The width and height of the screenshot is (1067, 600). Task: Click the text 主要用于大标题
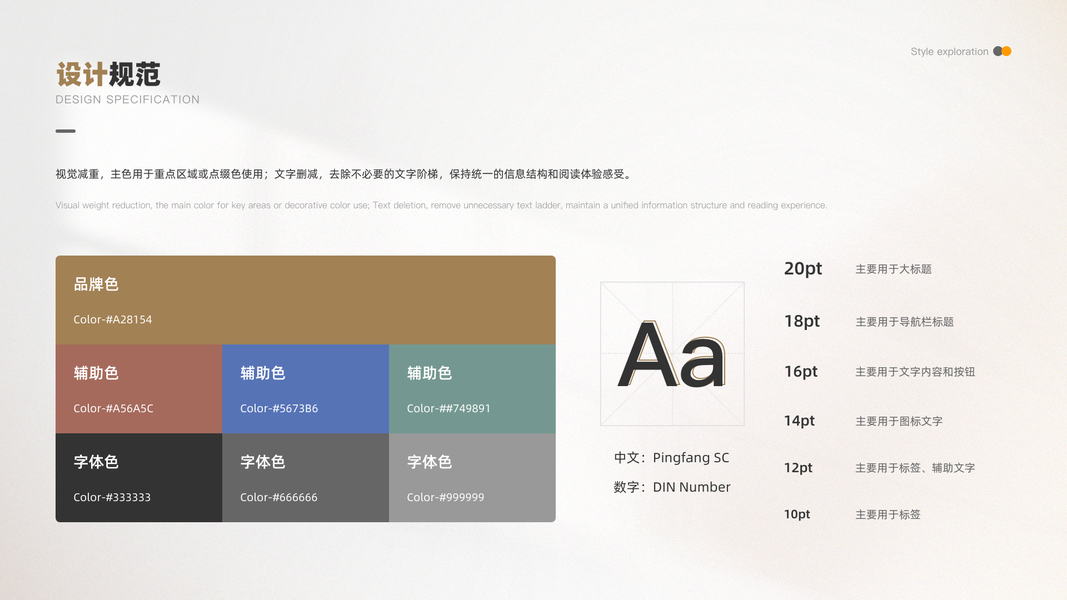[893, 269]
